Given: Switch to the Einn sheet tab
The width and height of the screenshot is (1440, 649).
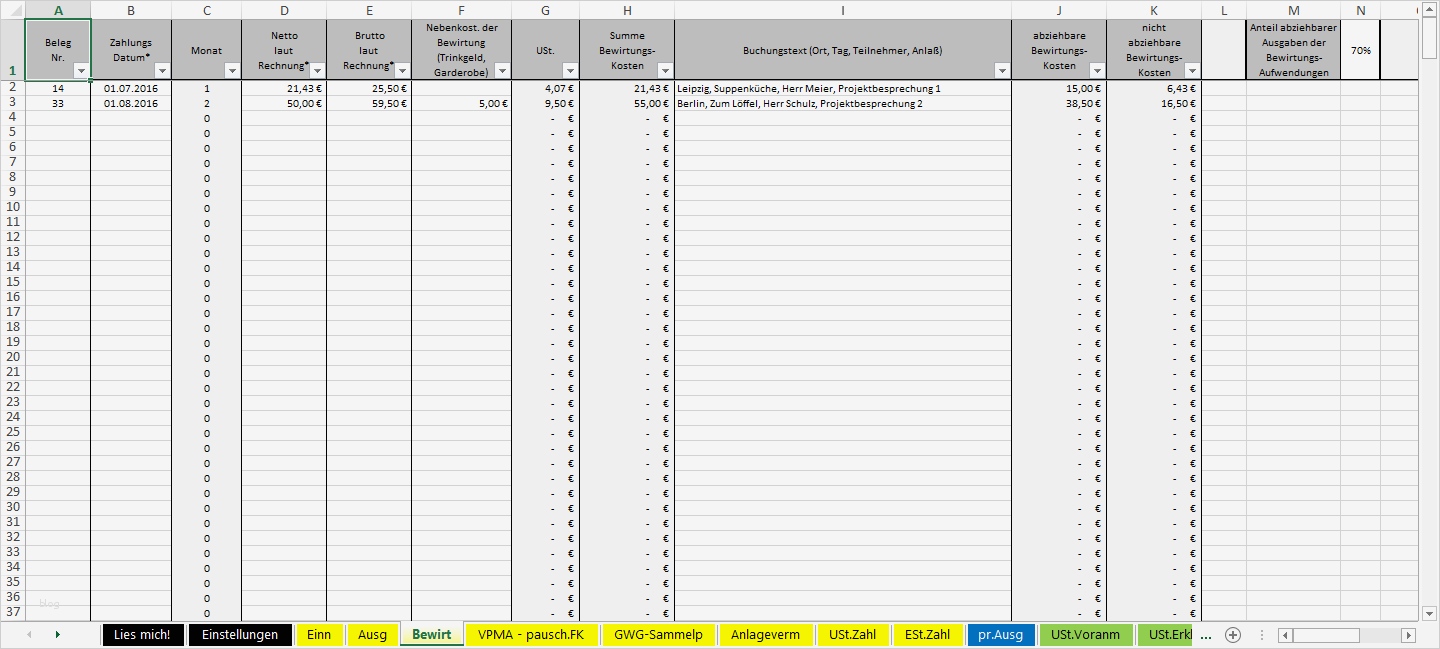Looking at the screenshot, I should (x=319, y=634).
